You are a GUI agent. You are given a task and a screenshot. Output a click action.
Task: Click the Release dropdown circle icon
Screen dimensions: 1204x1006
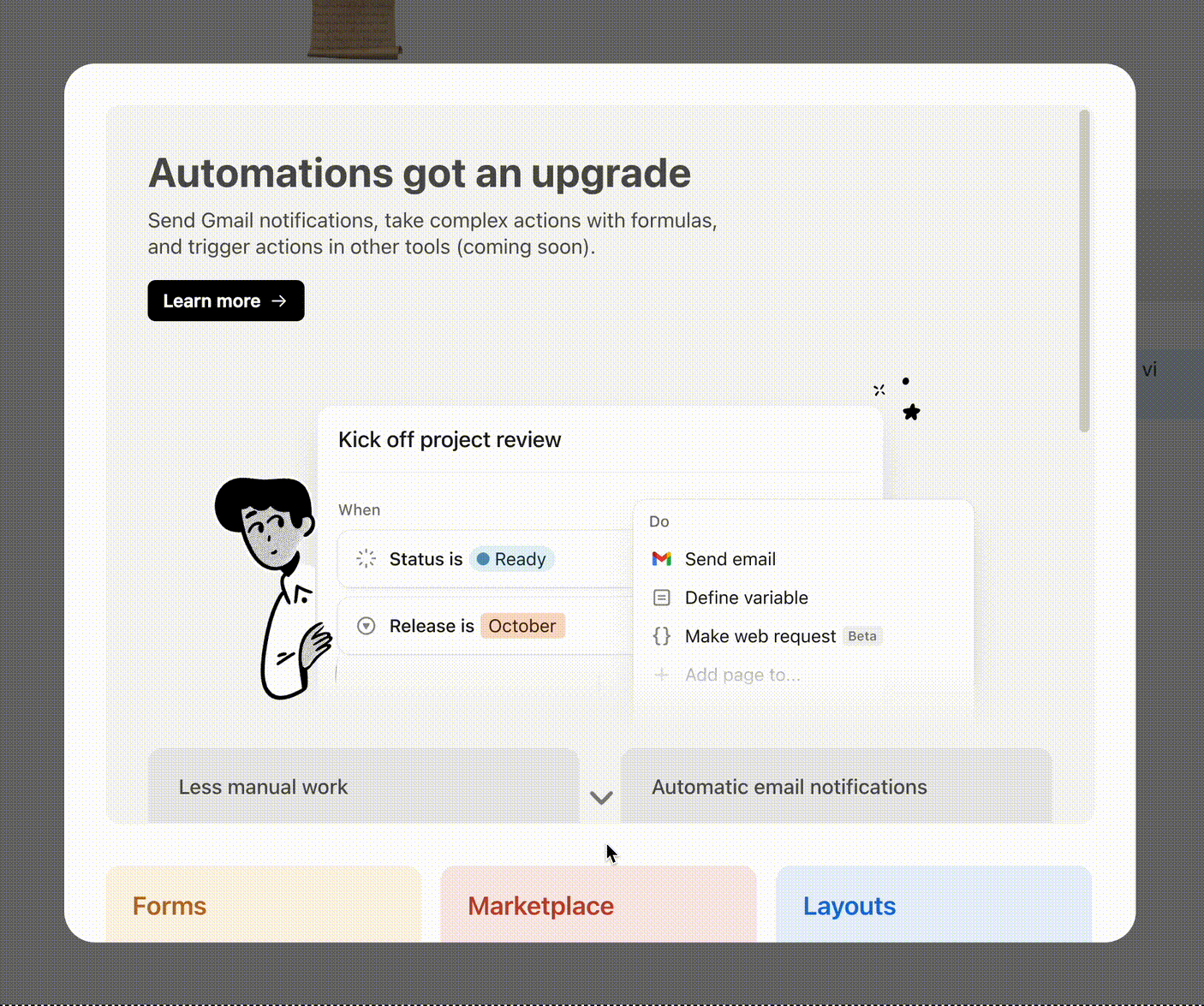pos(366,626)
